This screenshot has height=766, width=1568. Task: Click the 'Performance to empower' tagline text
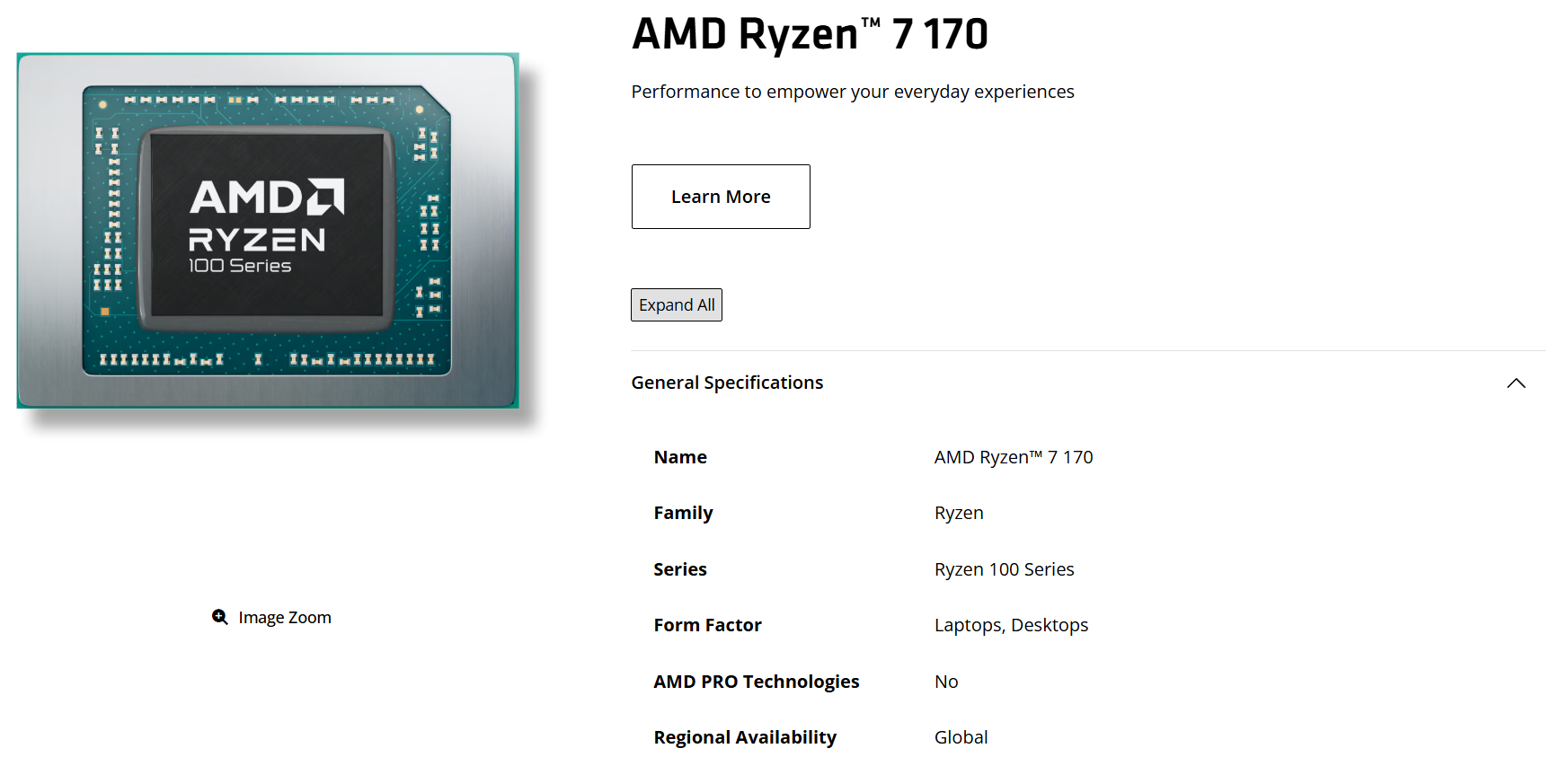[x=852, y=92]
